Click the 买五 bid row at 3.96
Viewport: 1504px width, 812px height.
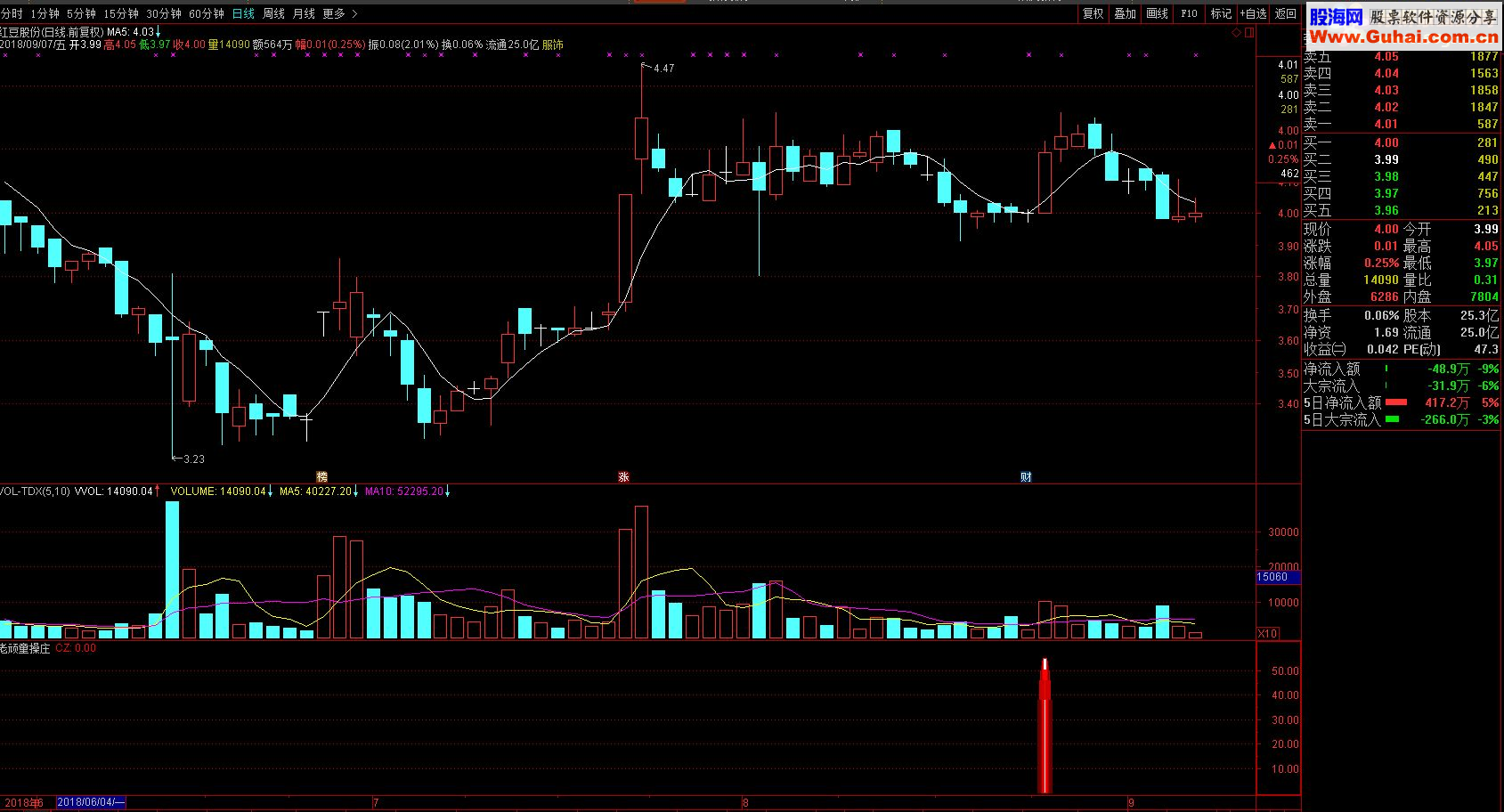1402,210
